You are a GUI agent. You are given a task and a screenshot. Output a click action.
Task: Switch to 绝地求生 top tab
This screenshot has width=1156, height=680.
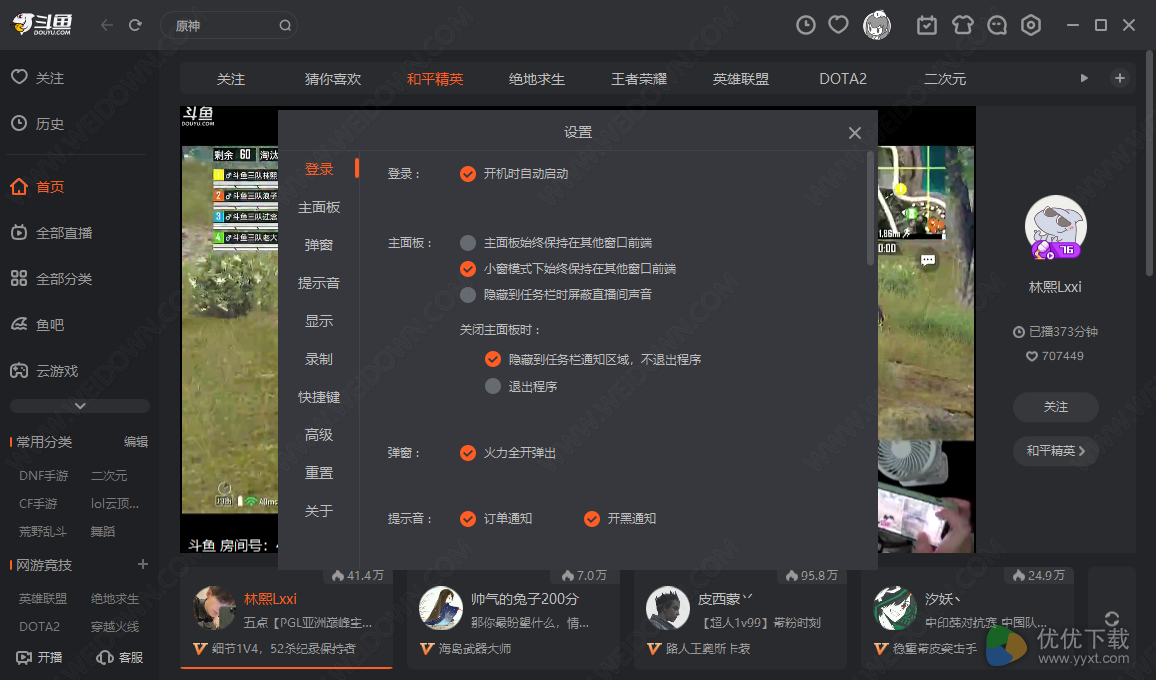tap(537, 79)
